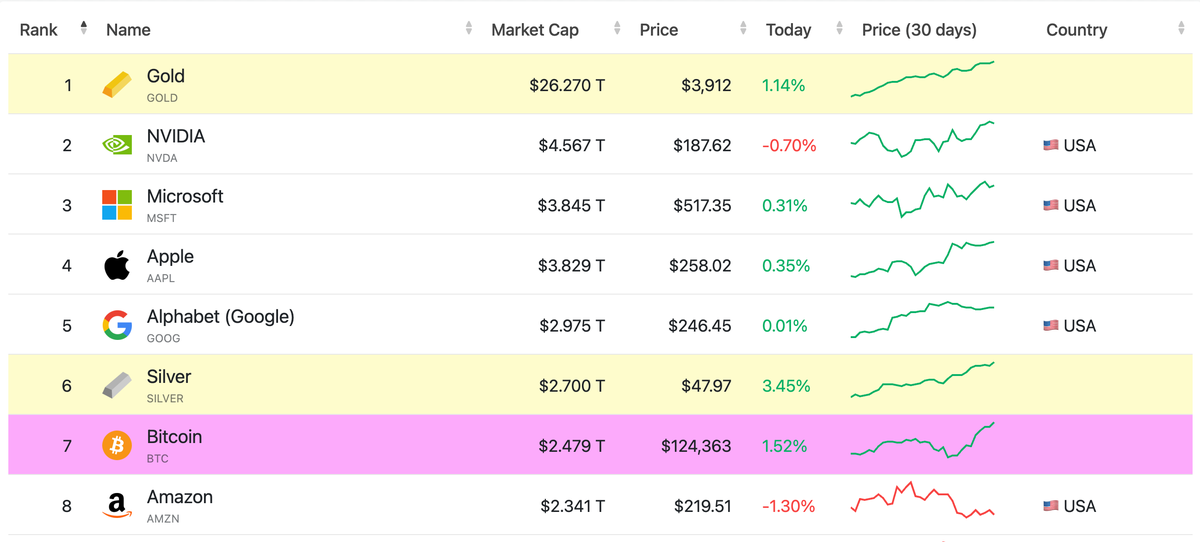Click the Bitcoin logo icon
Image resolution: width=1200 pixels, height=542 pixels.
[x=117, y=446]
